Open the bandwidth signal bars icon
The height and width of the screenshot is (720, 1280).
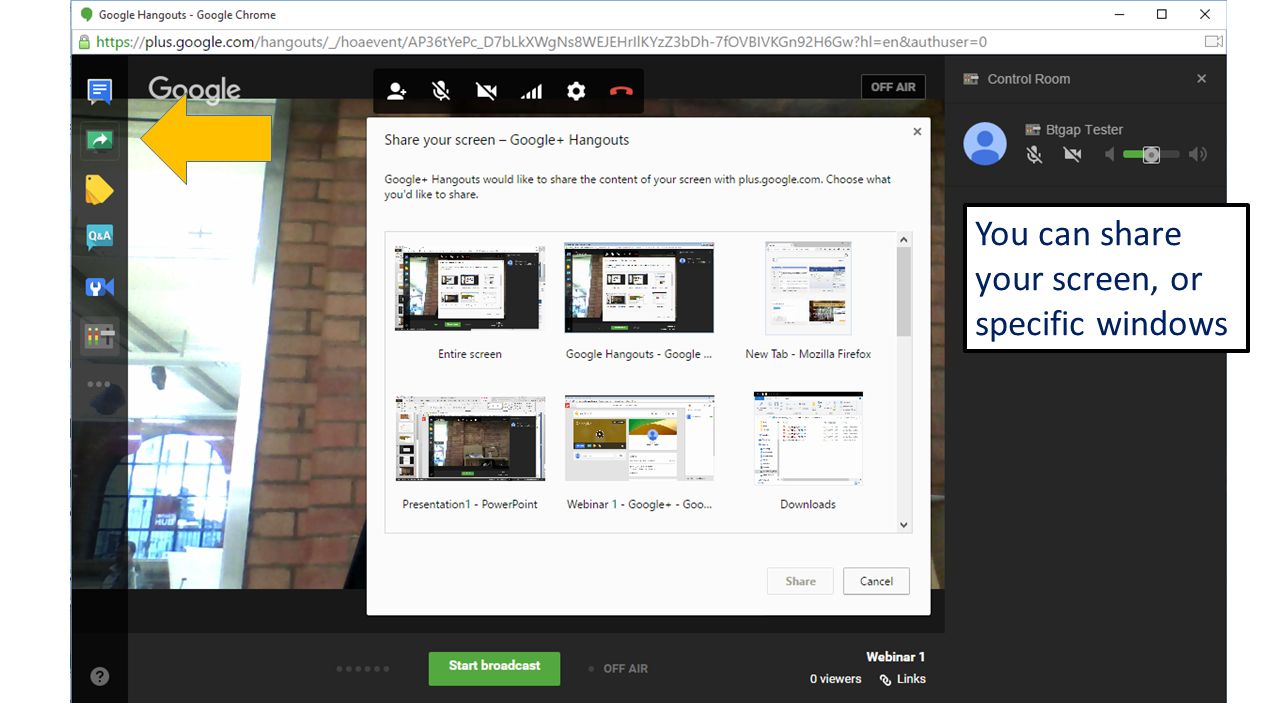click(x=531, y=92)
